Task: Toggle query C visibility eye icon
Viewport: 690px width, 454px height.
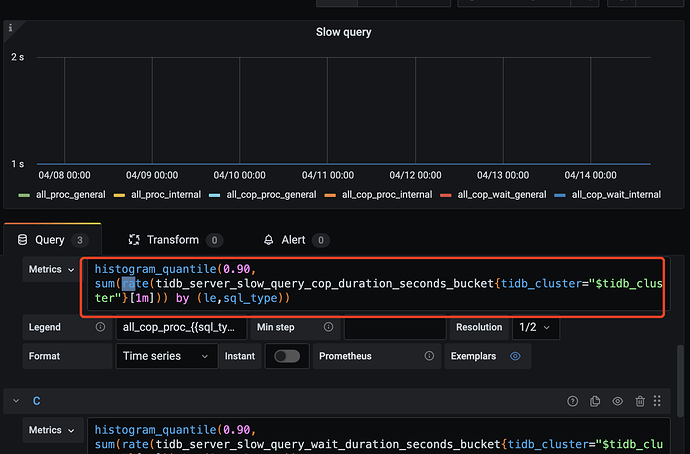Action: 617,401
